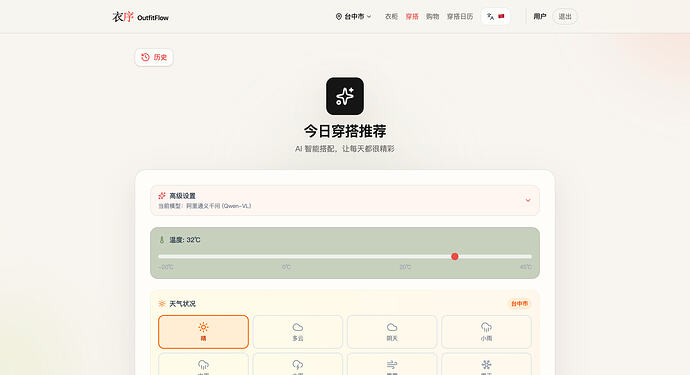Select the wind weather option
The image size is (690, 375).
click(392, 364)
